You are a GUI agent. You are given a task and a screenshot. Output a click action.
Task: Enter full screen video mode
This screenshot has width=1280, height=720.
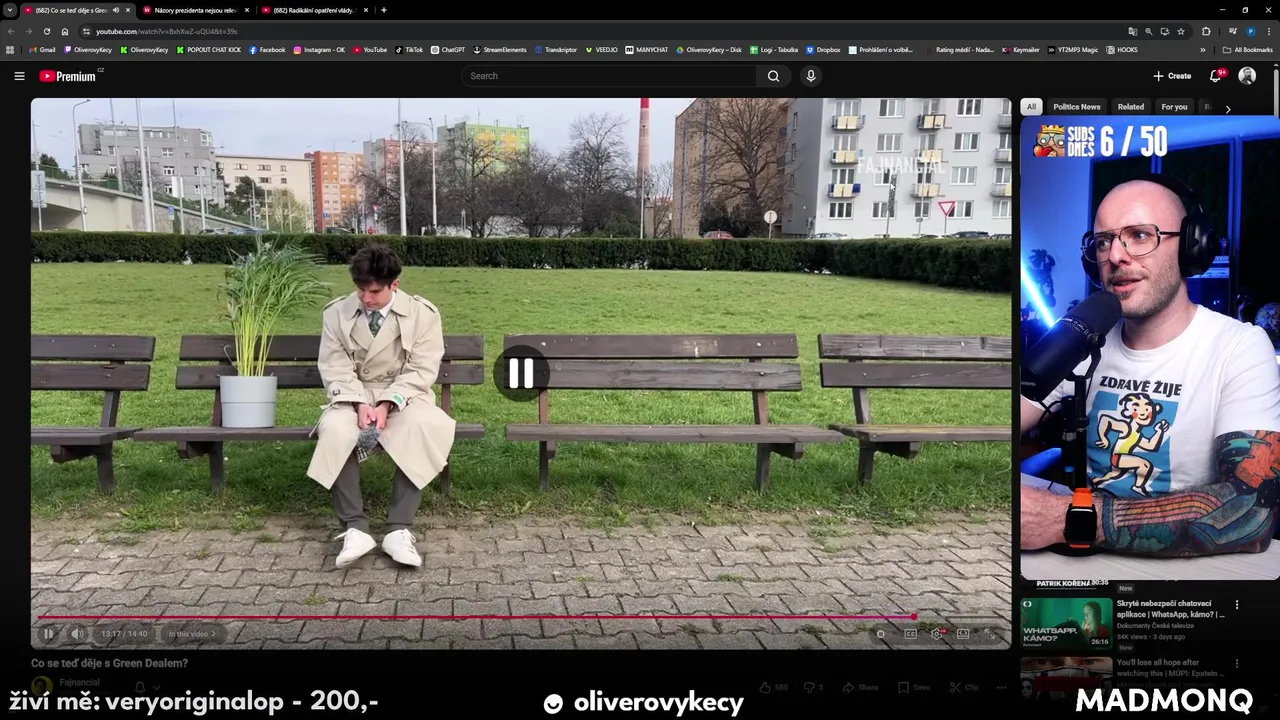(989, 634)
